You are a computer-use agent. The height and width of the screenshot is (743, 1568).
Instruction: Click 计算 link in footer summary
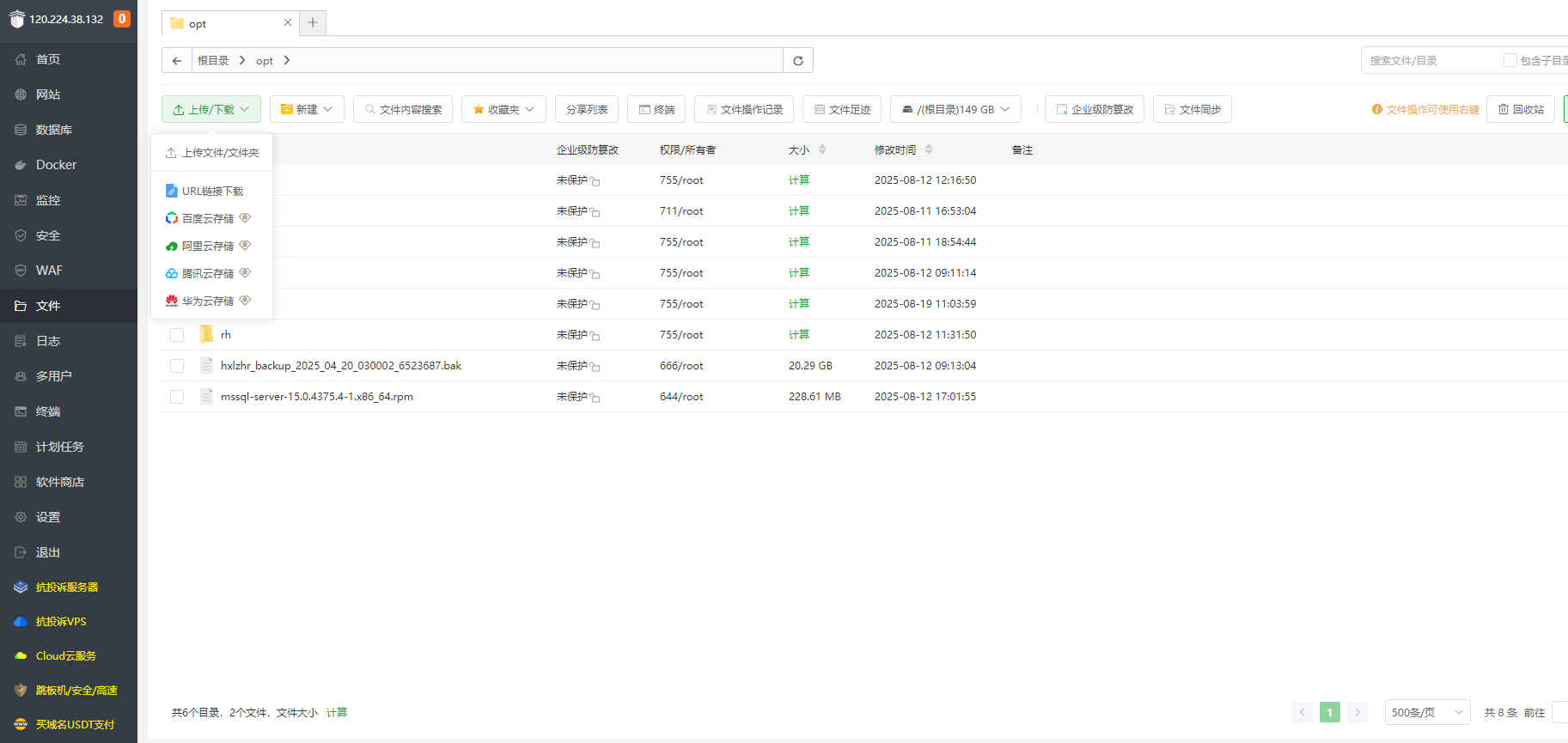[x=337, y=712]
